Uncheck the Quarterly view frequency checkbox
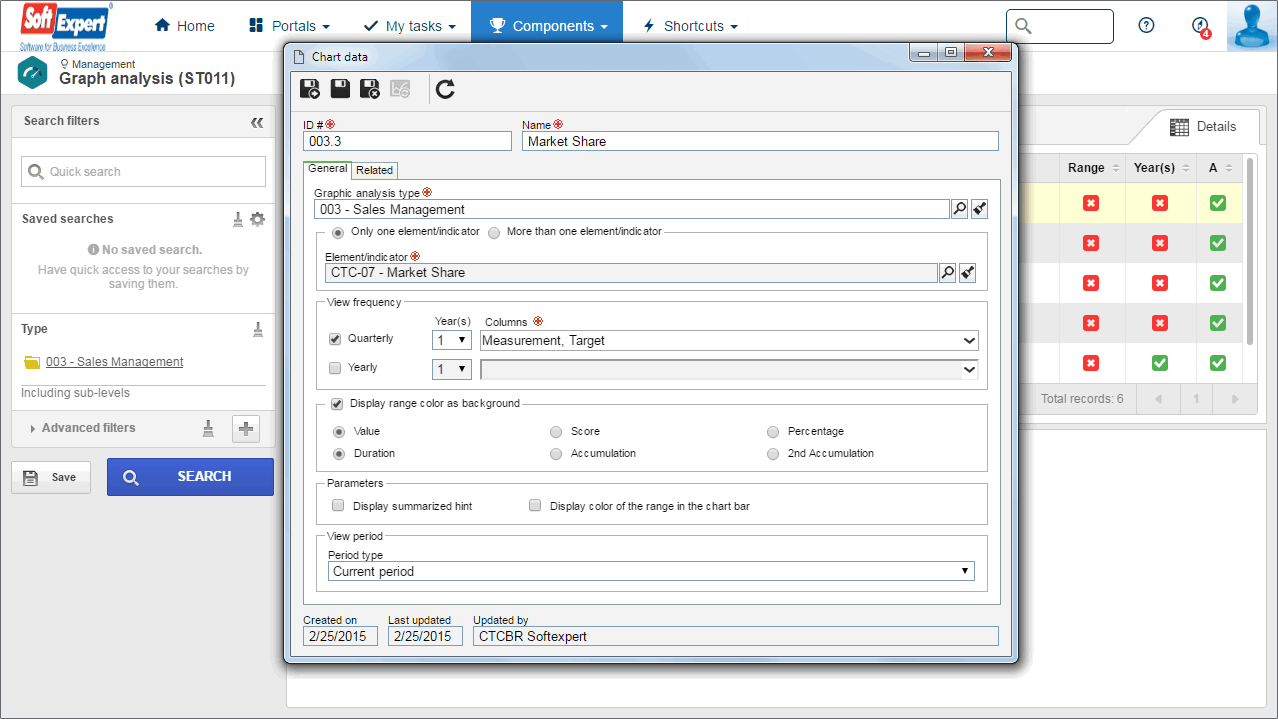 coord(335,339)
